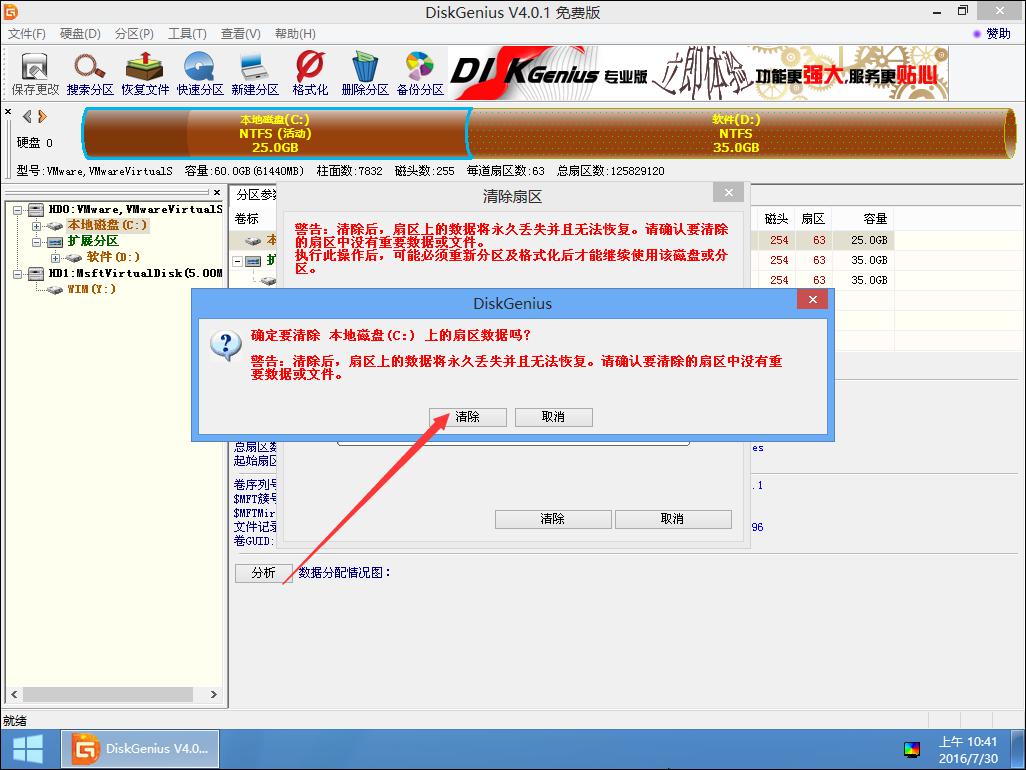Screen dimensions: 1026x770
Task: Open the 硬盘(D) menu
Action: [x=80, y=34]
